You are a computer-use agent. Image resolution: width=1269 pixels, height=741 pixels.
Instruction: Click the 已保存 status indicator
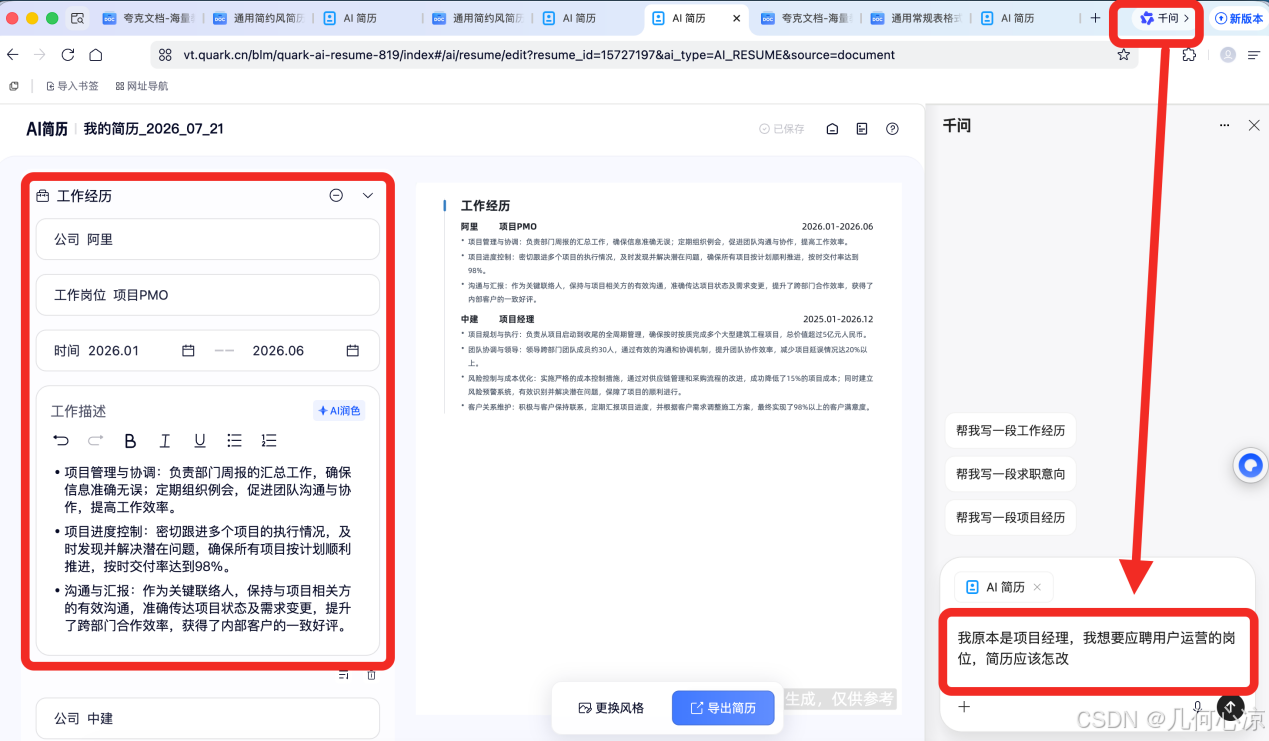(x=781, y=129)
